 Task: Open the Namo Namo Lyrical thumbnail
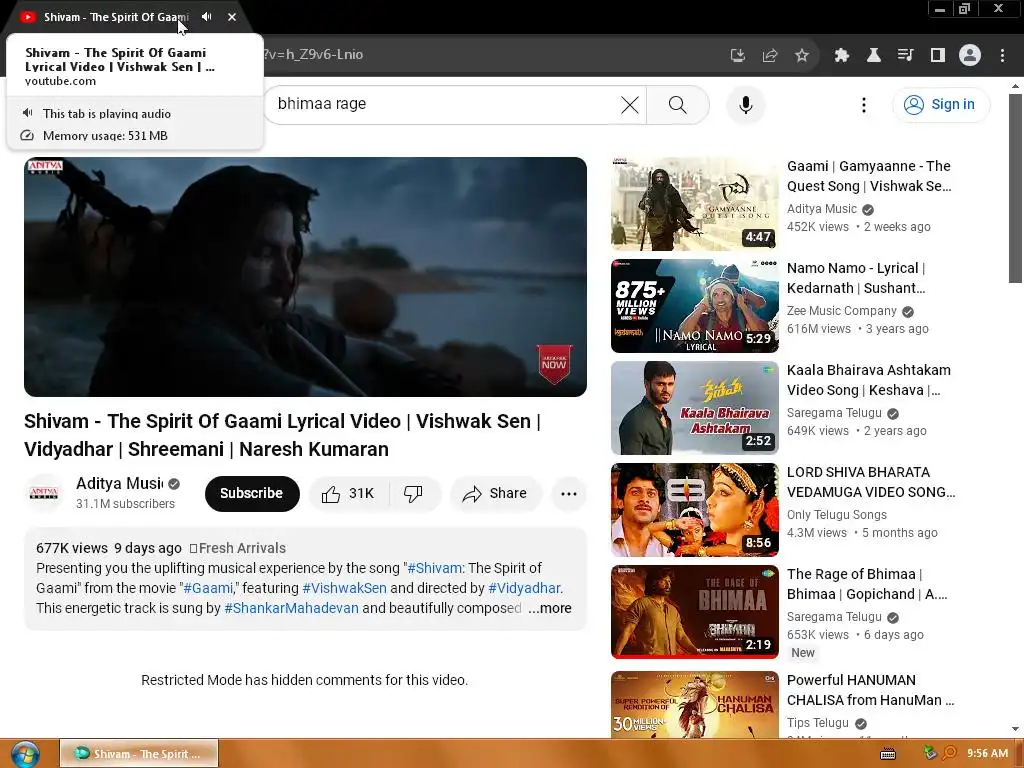[695, 306]
